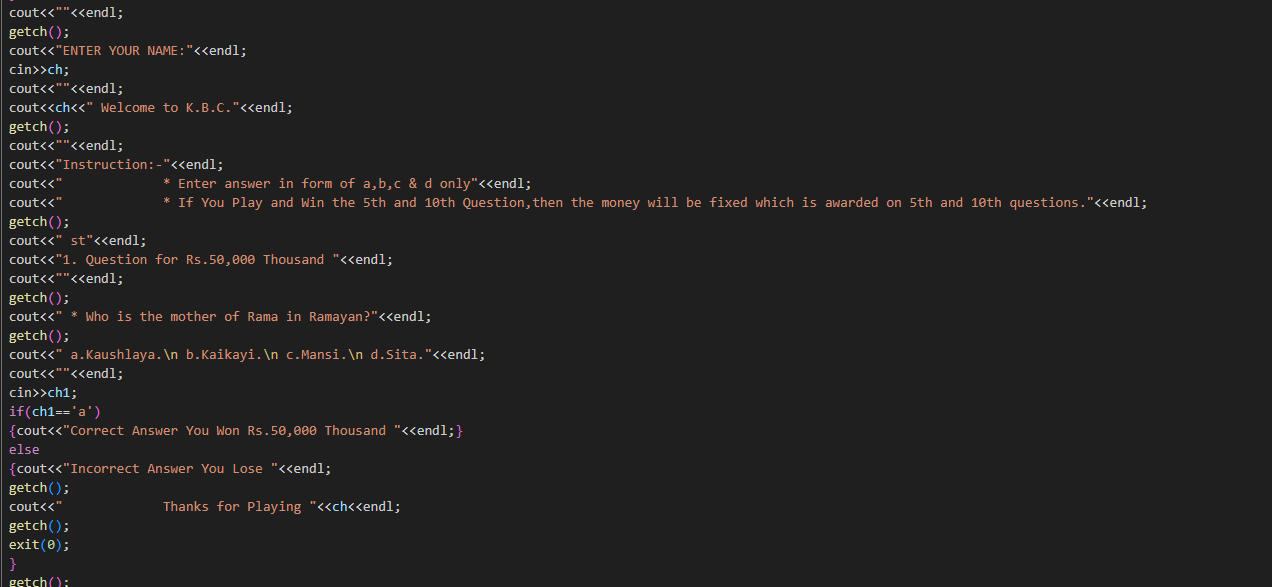The height and width of the screenshot is (587, 1272).
Task: Click the getch(); line above ENTER YOUR NAME
Action: click(x=40, y=32)
